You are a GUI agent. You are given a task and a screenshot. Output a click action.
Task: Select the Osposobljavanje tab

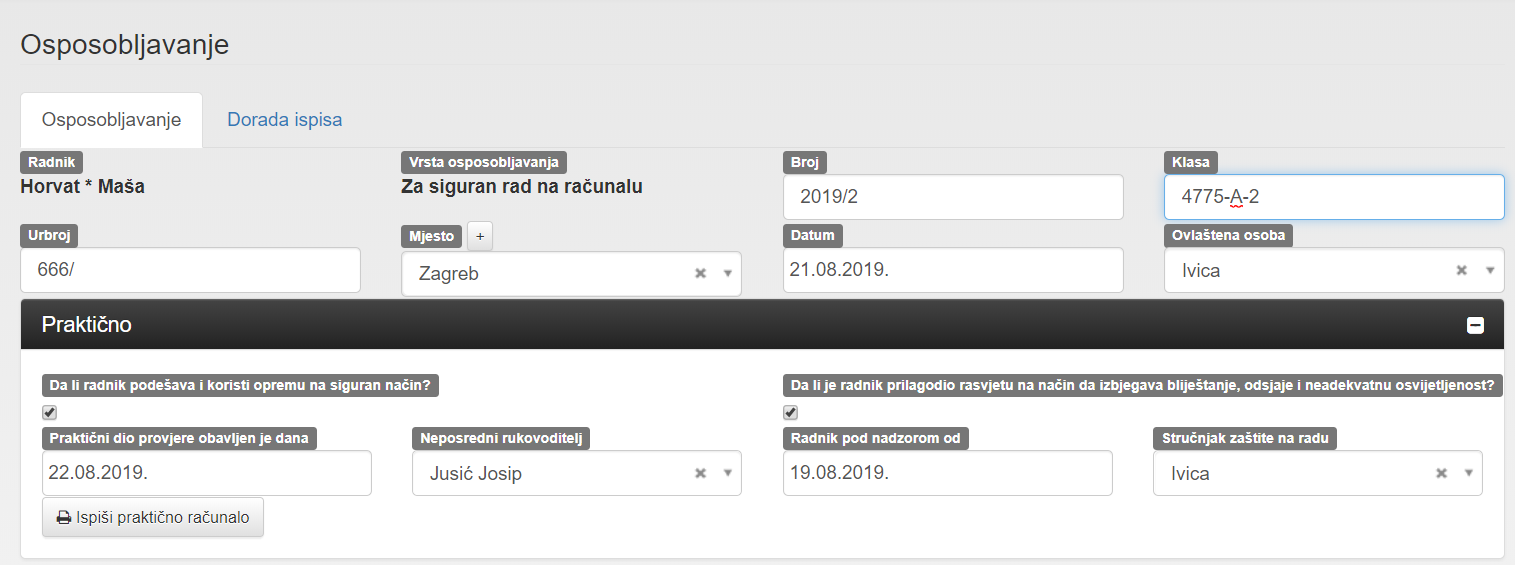tap(111, 120)
